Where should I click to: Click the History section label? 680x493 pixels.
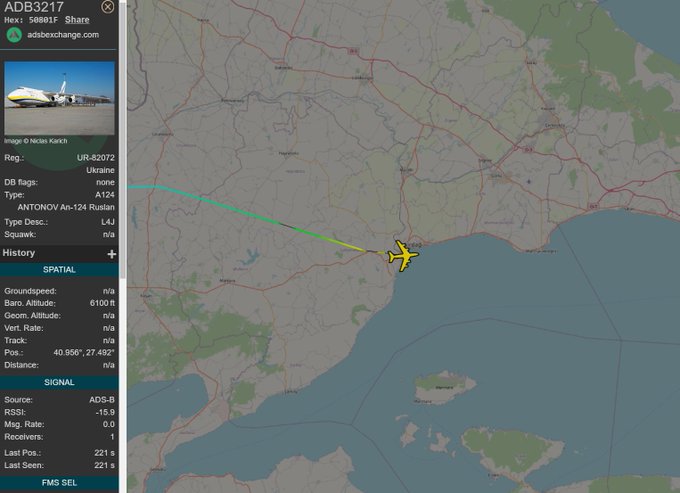pos(19,253)
